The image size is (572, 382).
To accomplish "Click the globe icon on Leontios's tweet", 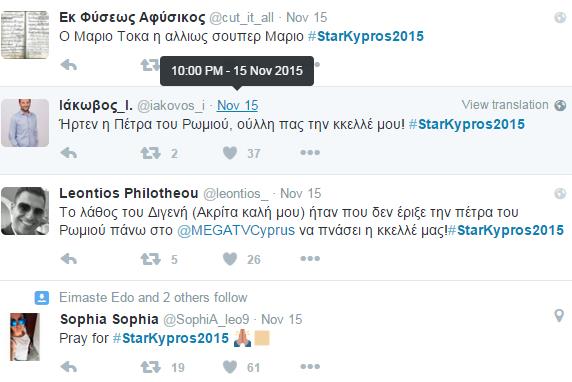I will (560, 193).
